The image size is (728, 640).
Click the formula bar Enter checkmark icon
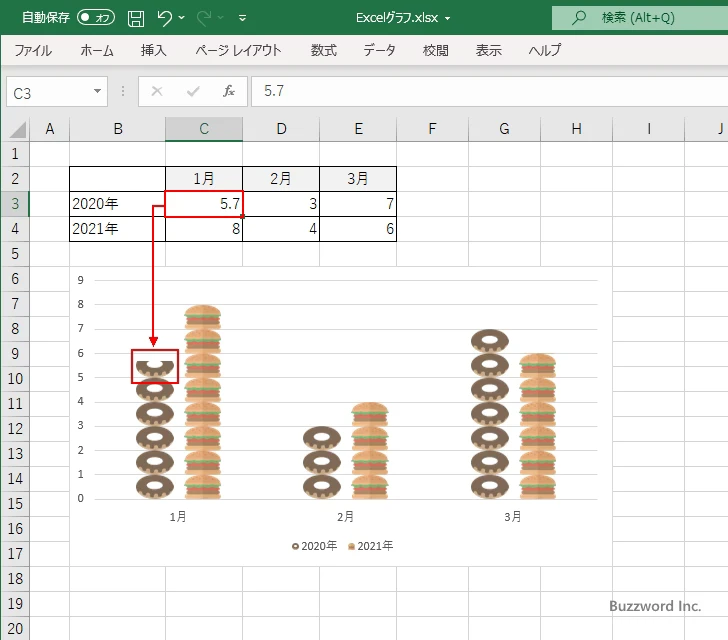pos(193,91)
